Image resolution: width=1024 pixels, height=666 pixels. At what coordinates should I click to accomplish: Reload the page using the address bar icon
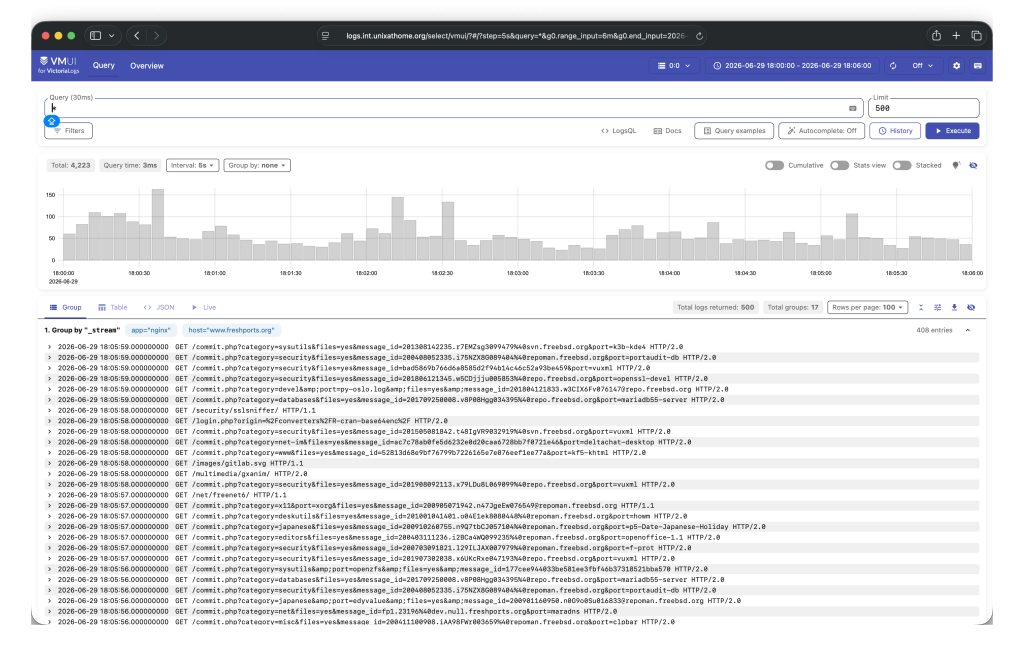tap(699, 36)
